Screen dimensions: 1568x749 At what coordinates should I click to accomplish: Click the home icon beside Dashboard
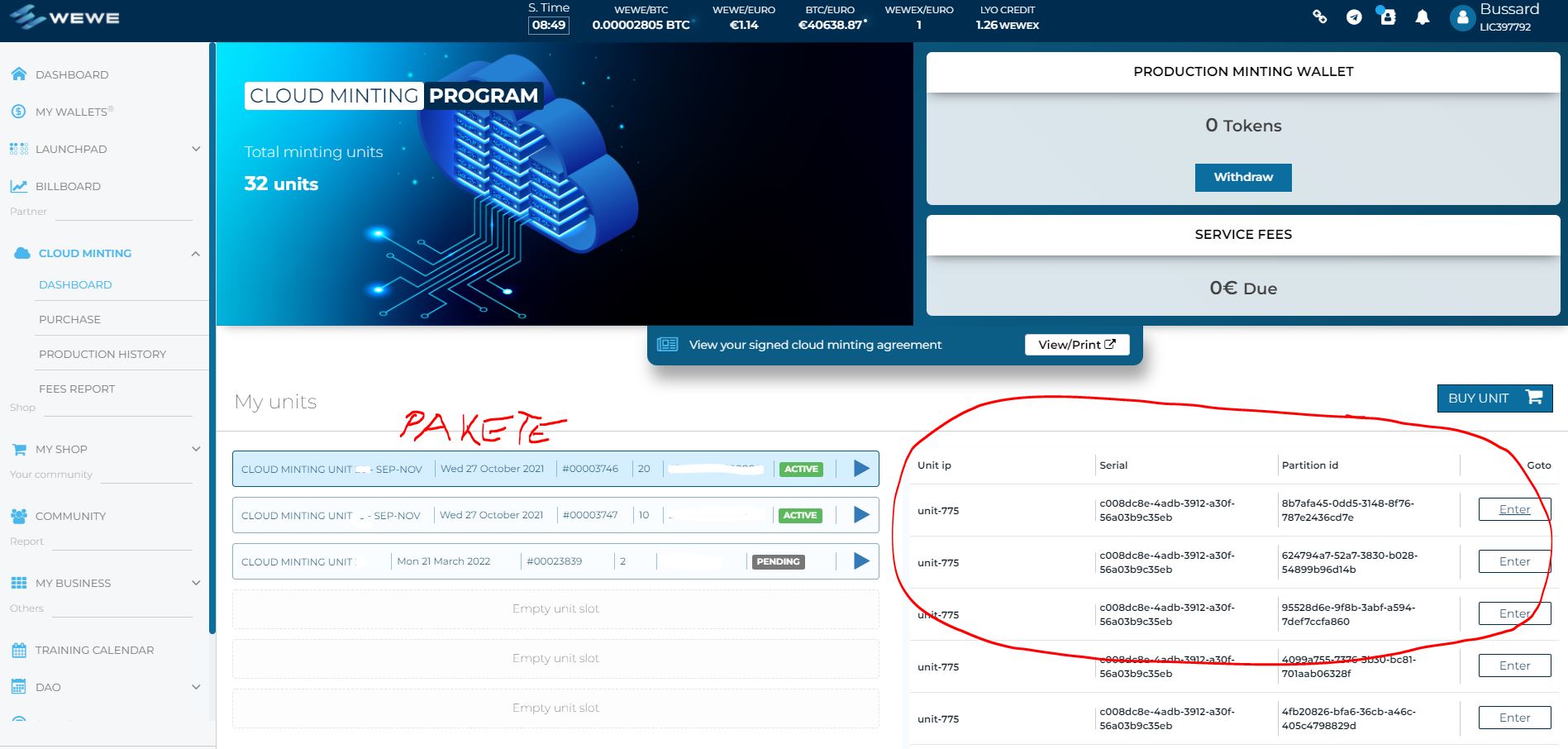click(19, 74)
